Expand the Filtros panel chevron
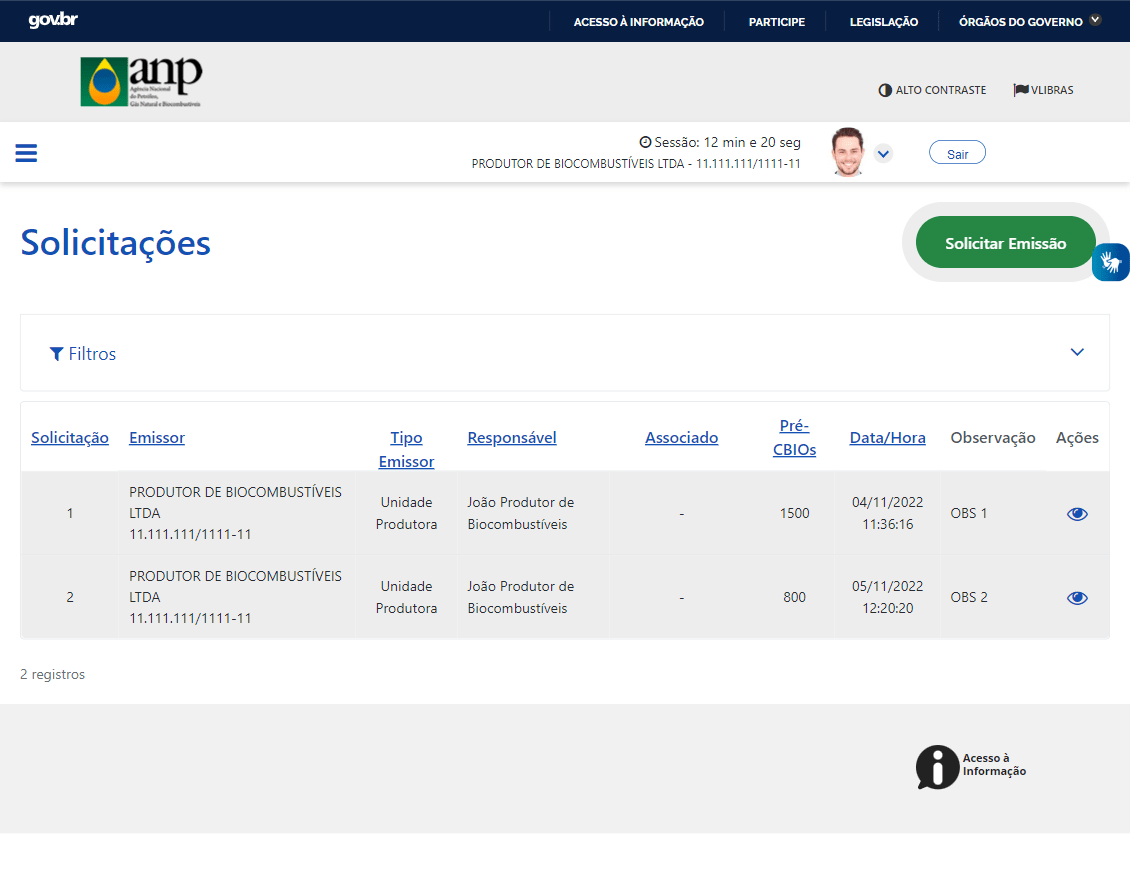Screen dimensions: 1130x870 [x=1077, y=352]
